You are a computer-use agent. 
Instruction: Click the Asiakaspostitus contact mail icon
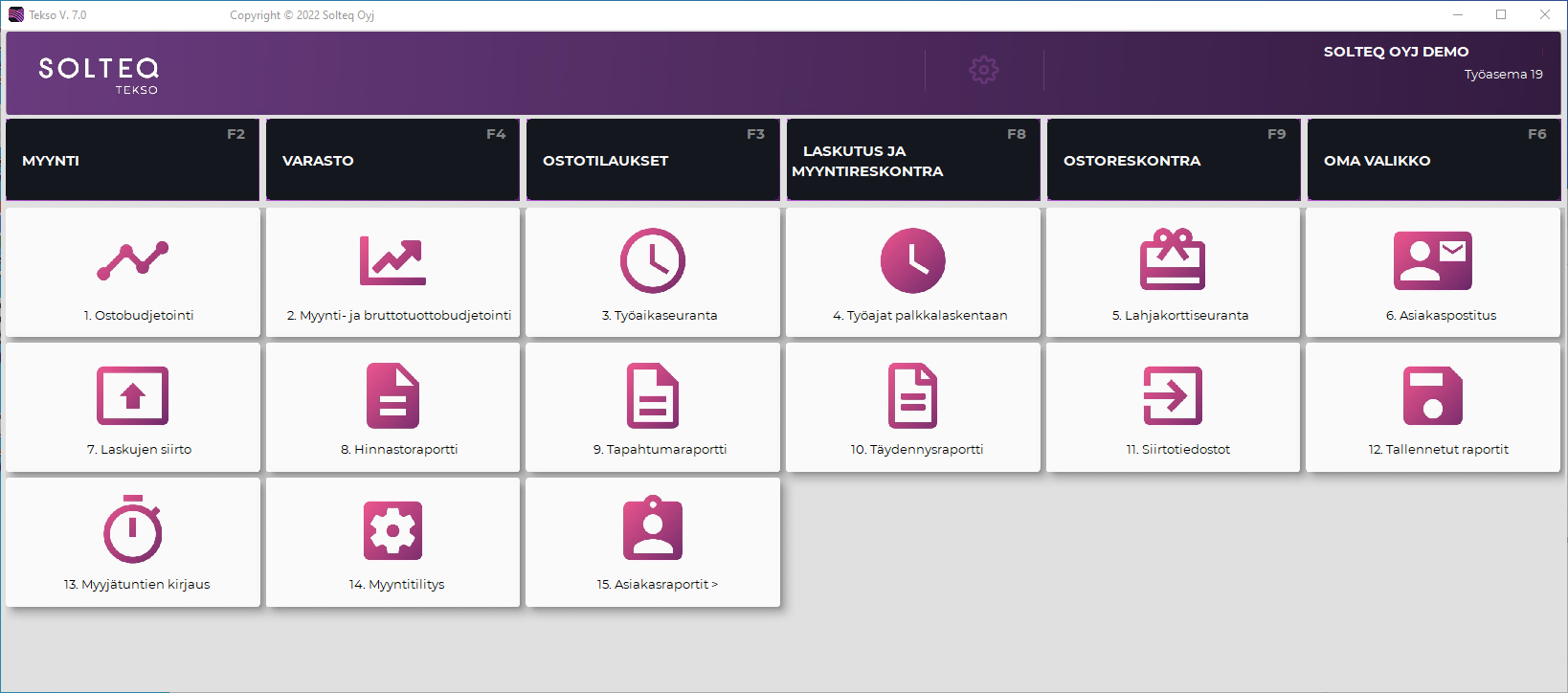click(1432, 260)
